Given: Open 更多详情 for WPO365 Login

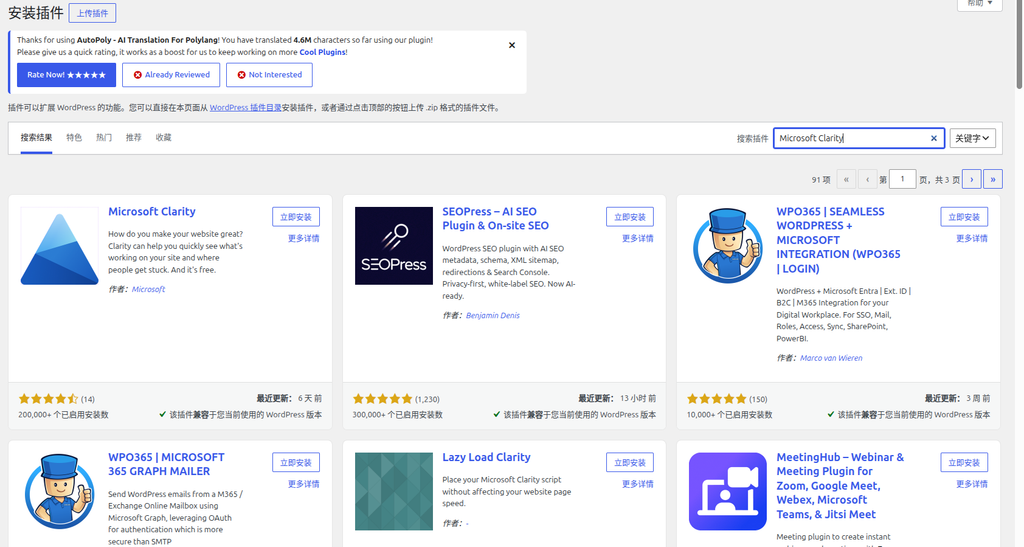Looking at the screenshot, I should [x=972, y=239].
